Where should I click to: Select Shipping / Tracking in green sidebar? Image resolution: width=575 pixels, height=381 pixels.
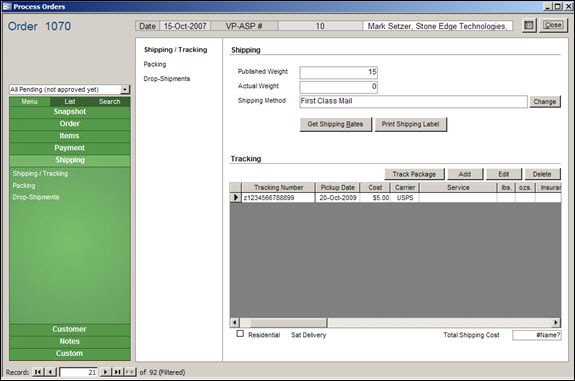point(40,173)
